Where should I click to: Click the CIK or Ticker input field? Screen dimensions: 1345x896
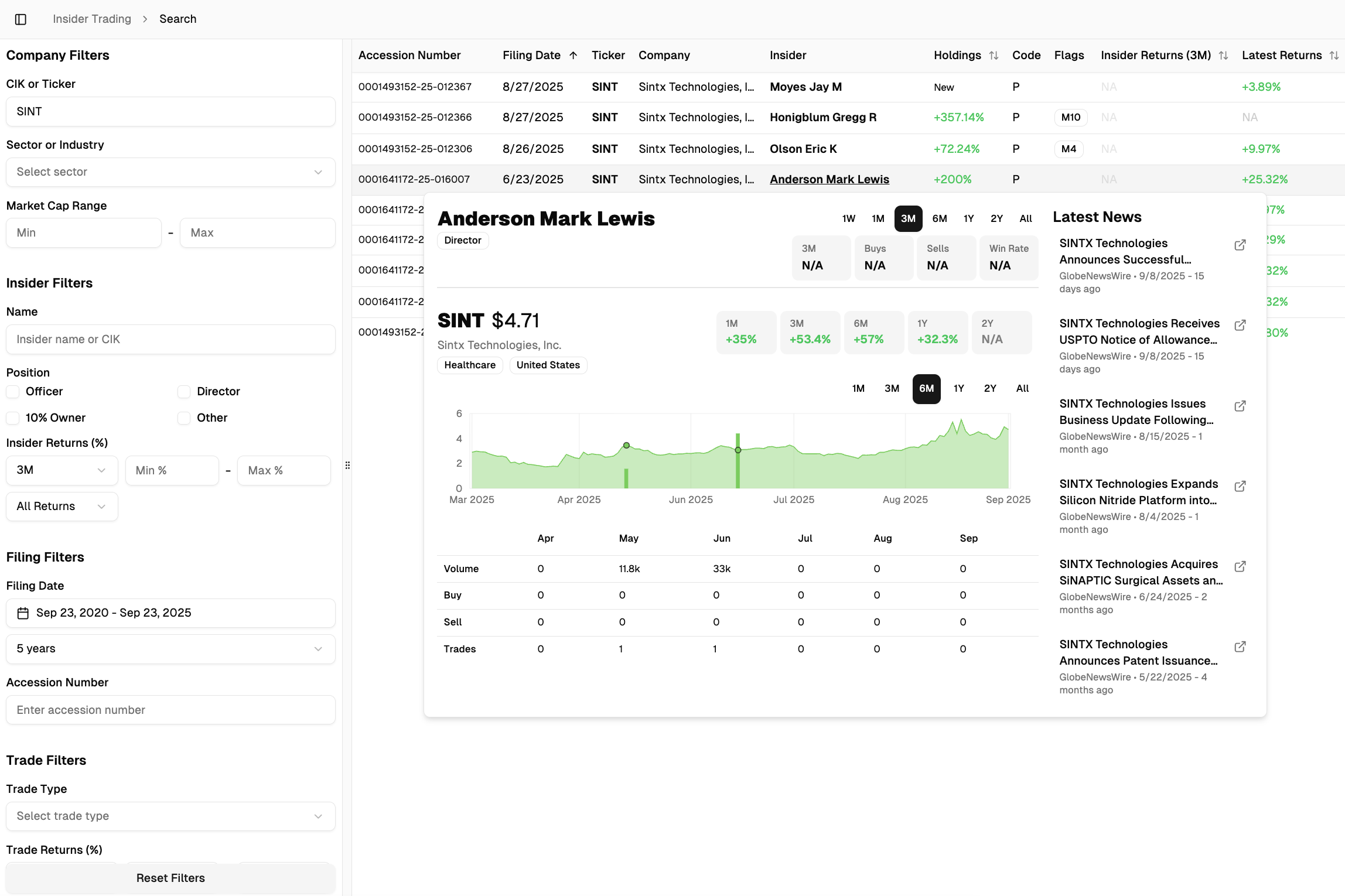(x=170, y=112)
